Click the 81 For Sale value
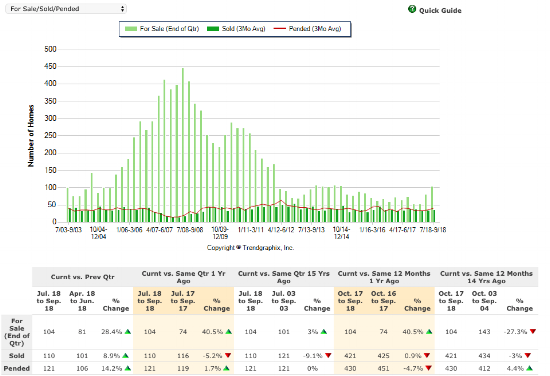Image resolution: width=550 pixels, height=376 pixels. pyautogui.click(x=82, y=331)
